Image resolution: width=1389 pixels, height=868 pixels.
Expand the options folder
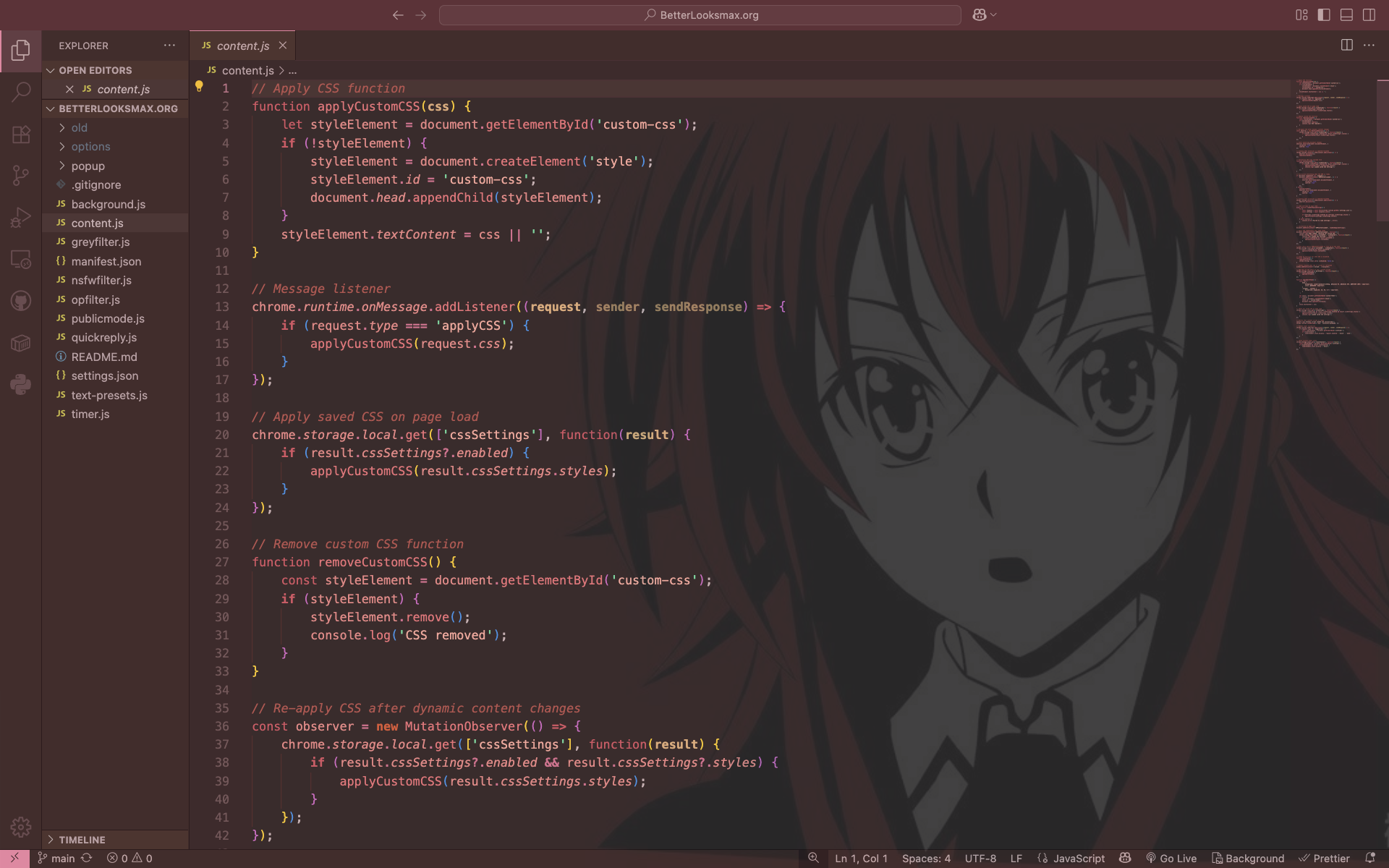tap(116, 146)
